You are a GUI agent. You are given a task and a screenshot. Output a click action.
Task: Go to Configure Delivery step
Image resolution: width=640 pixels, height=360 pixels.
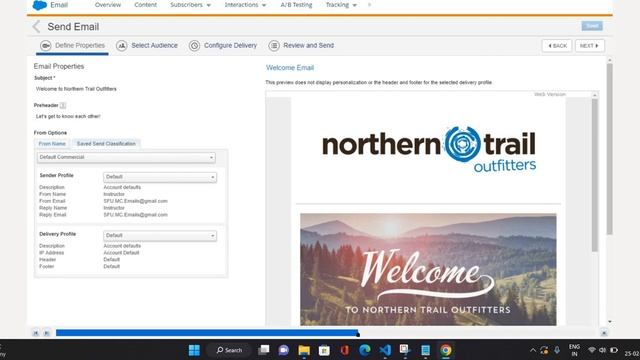[230, 45]
